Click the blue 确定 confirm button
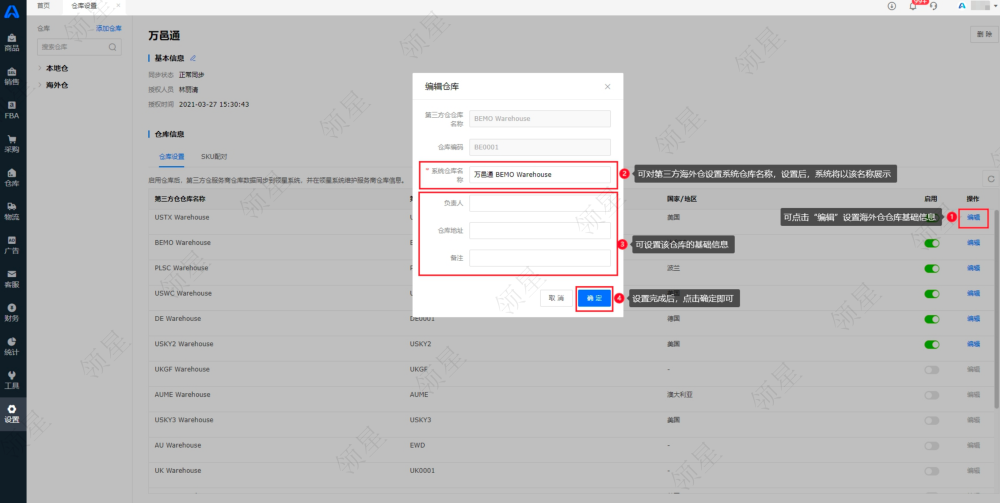This screenshot has height=503, width=1000. pos(594,298)
